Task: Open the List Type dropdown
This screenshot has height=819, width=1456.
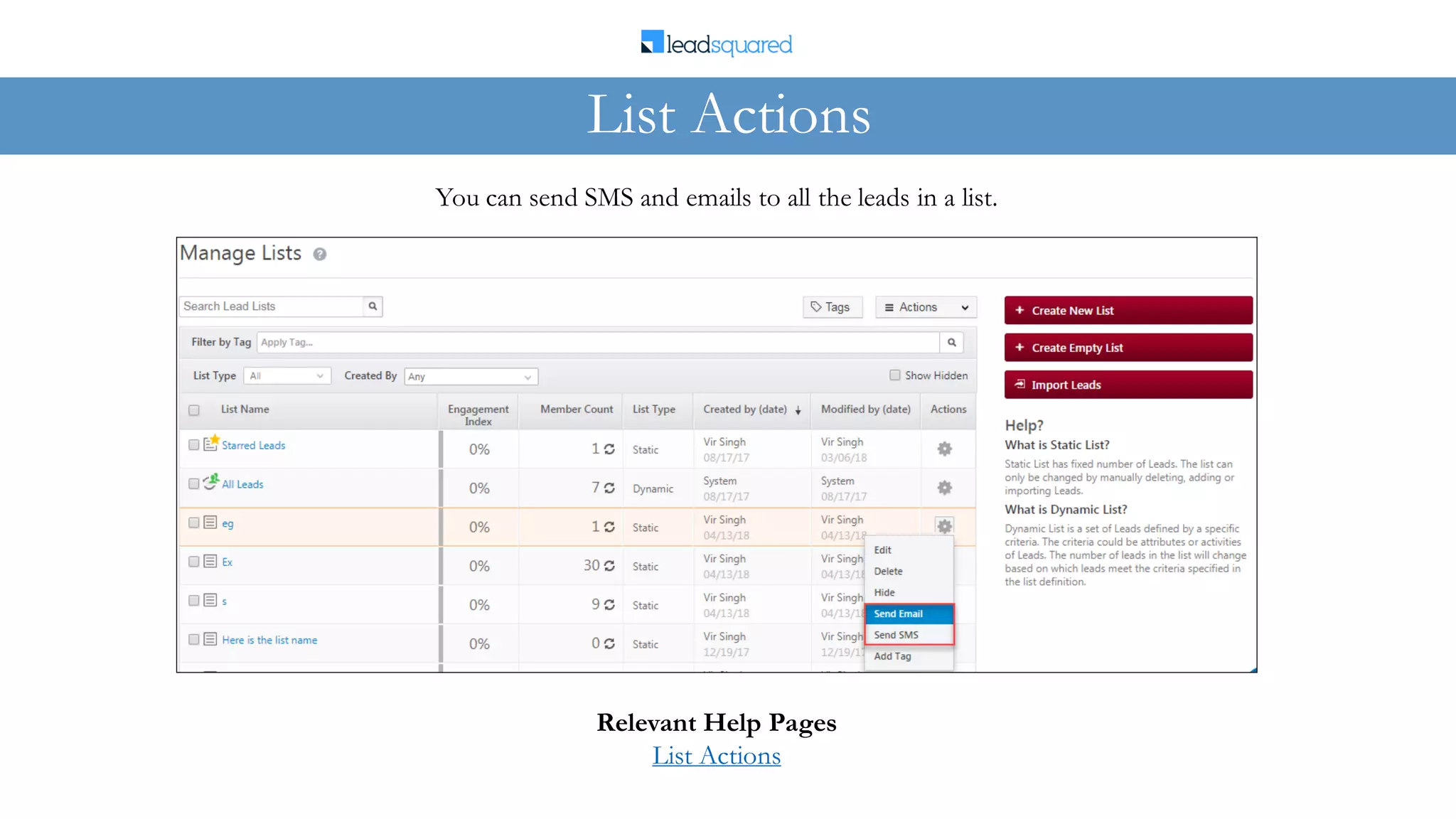Action: pos(287,376)
